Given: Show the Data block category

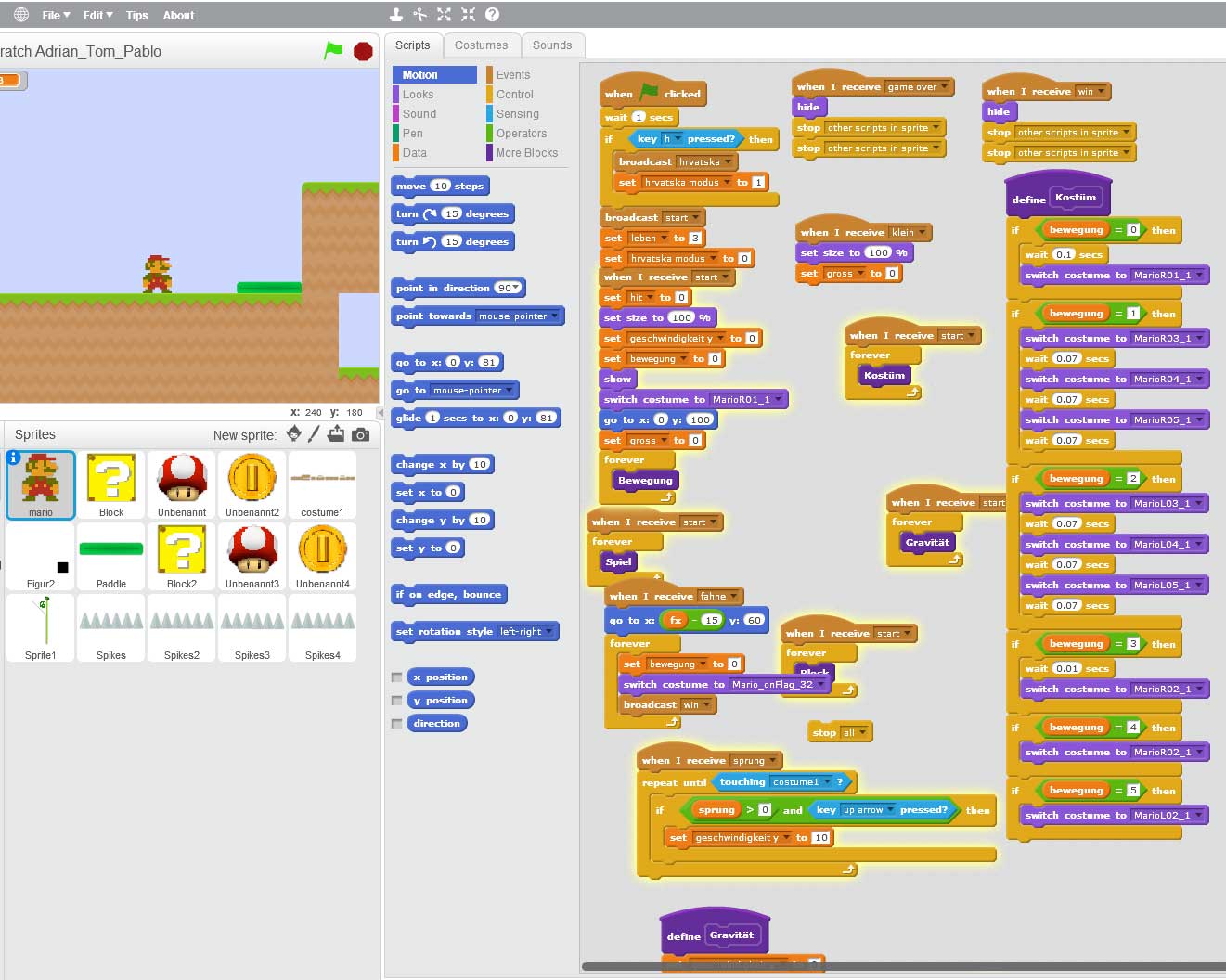Looking at the screenshot, I should (x=415, y=153).
